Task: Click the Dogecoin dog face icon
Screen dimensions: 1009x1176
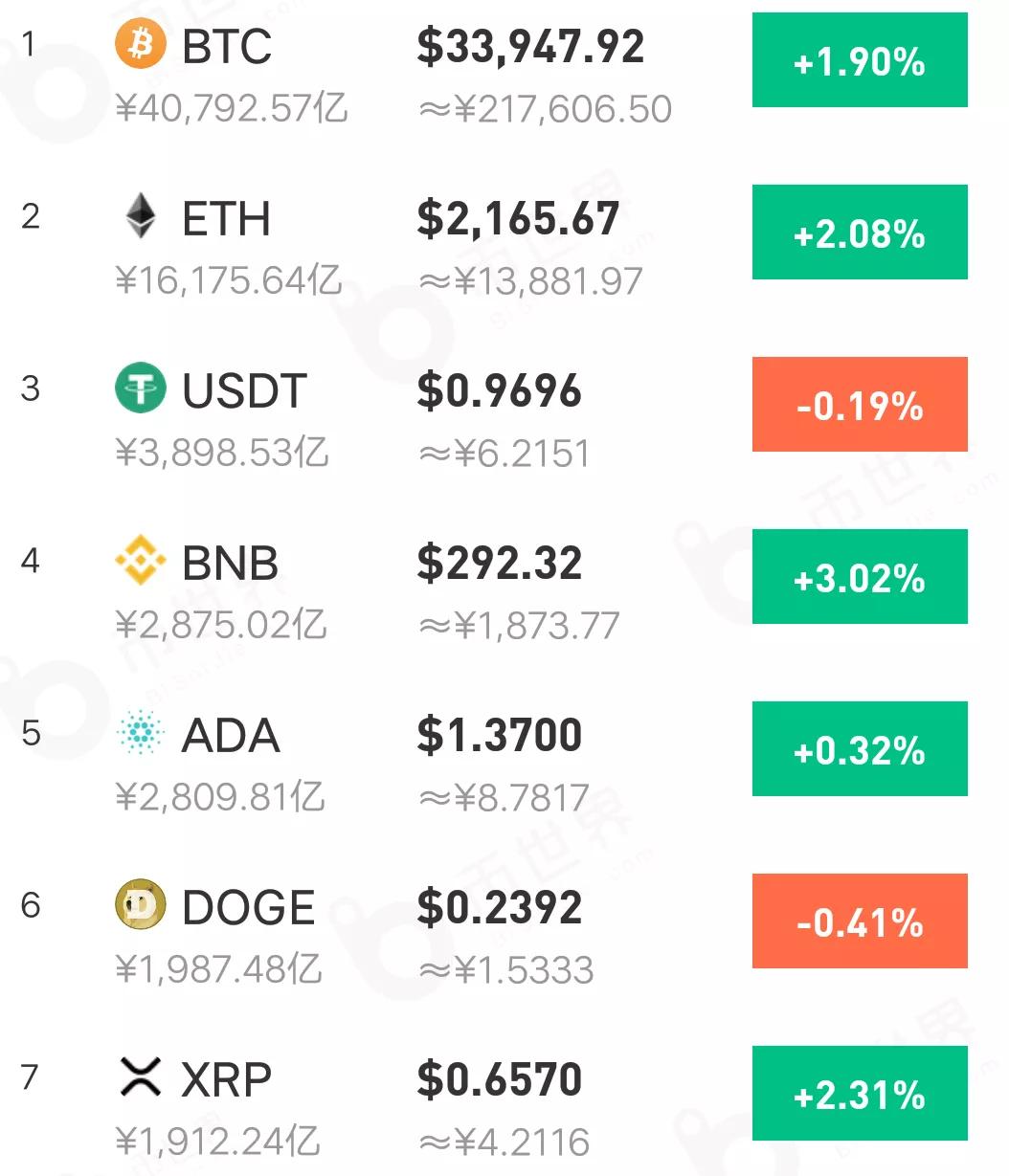Action: coord(141,905)
